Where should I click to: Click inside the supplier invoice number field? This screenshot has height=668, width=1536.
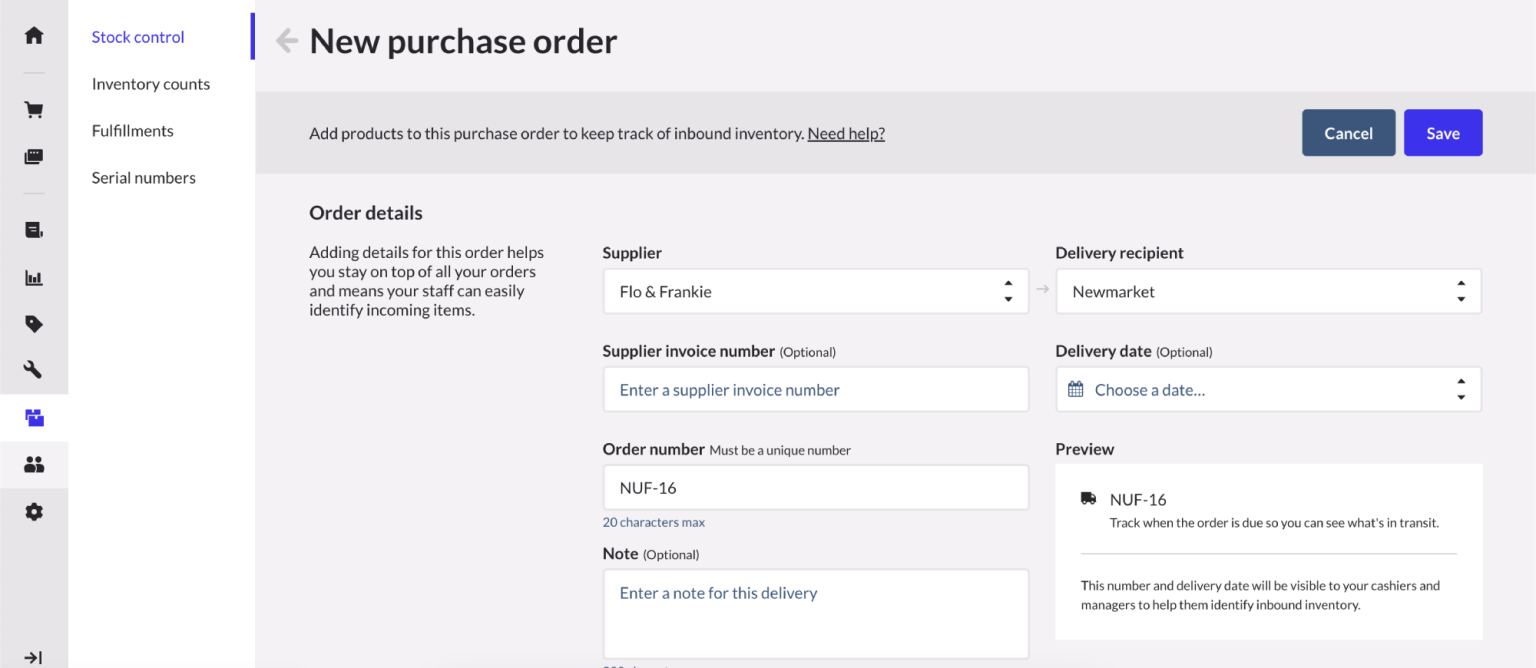point(816,389)
